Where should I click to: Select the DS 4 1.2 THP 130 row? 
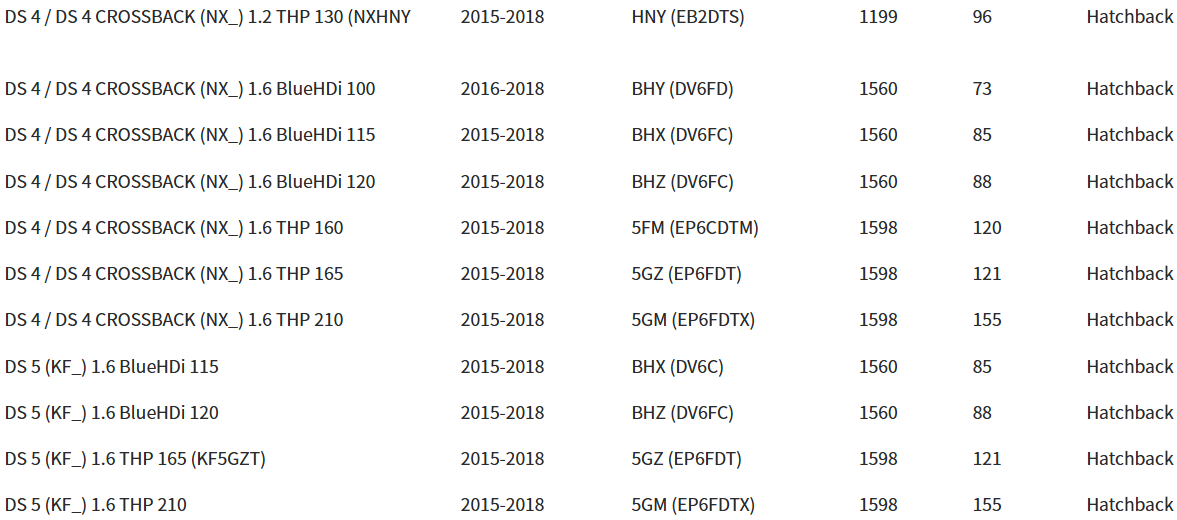tap(588, 17)
